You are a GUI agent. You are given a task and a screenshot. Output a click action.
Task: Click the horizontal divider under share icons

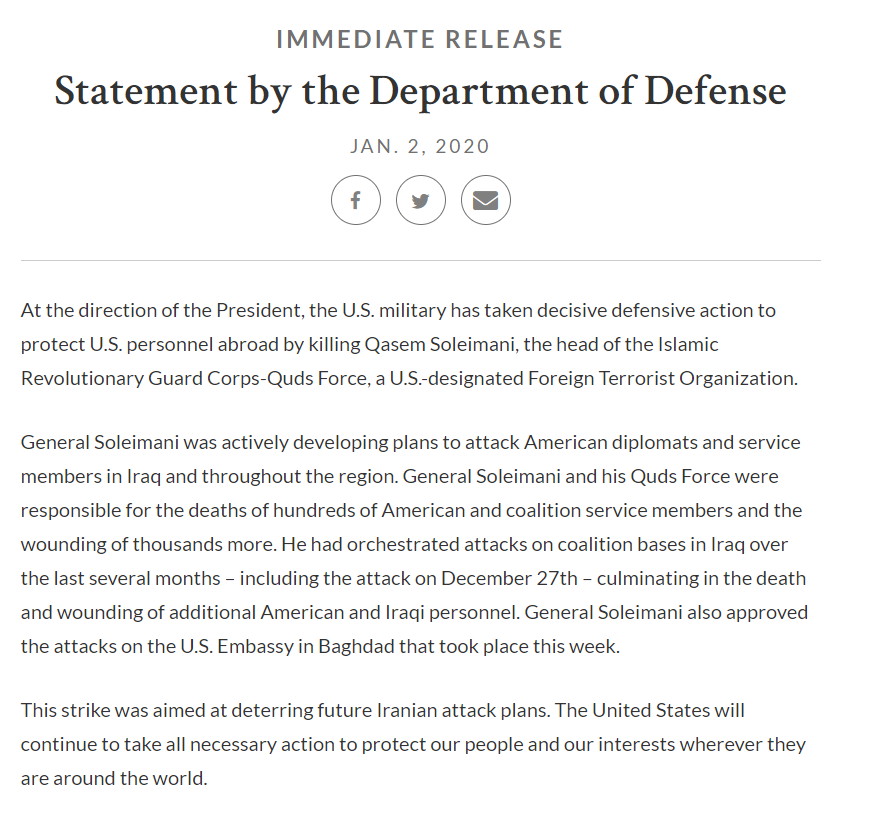[420, 260]
